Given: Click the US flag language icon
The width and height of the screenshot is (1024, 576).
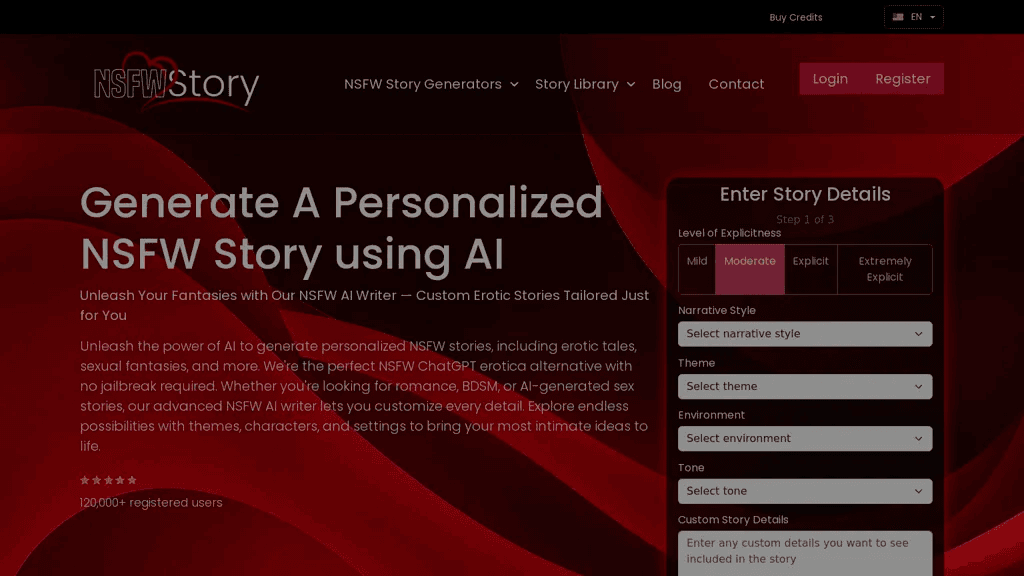Looking at the screenshot, I should tap(898, 17).
